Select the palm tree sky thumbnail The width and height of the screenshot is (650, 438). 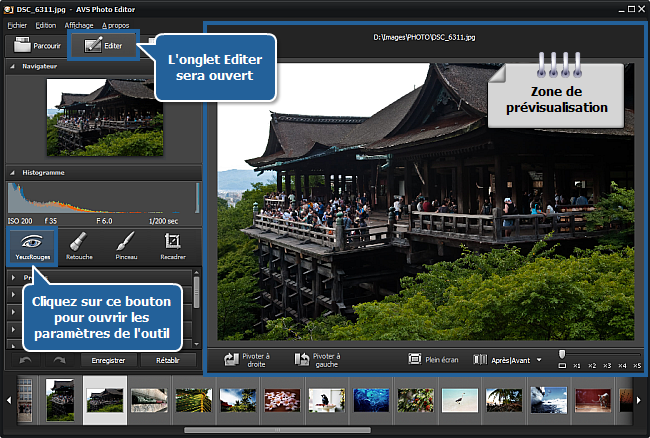(x=504, y=400)
